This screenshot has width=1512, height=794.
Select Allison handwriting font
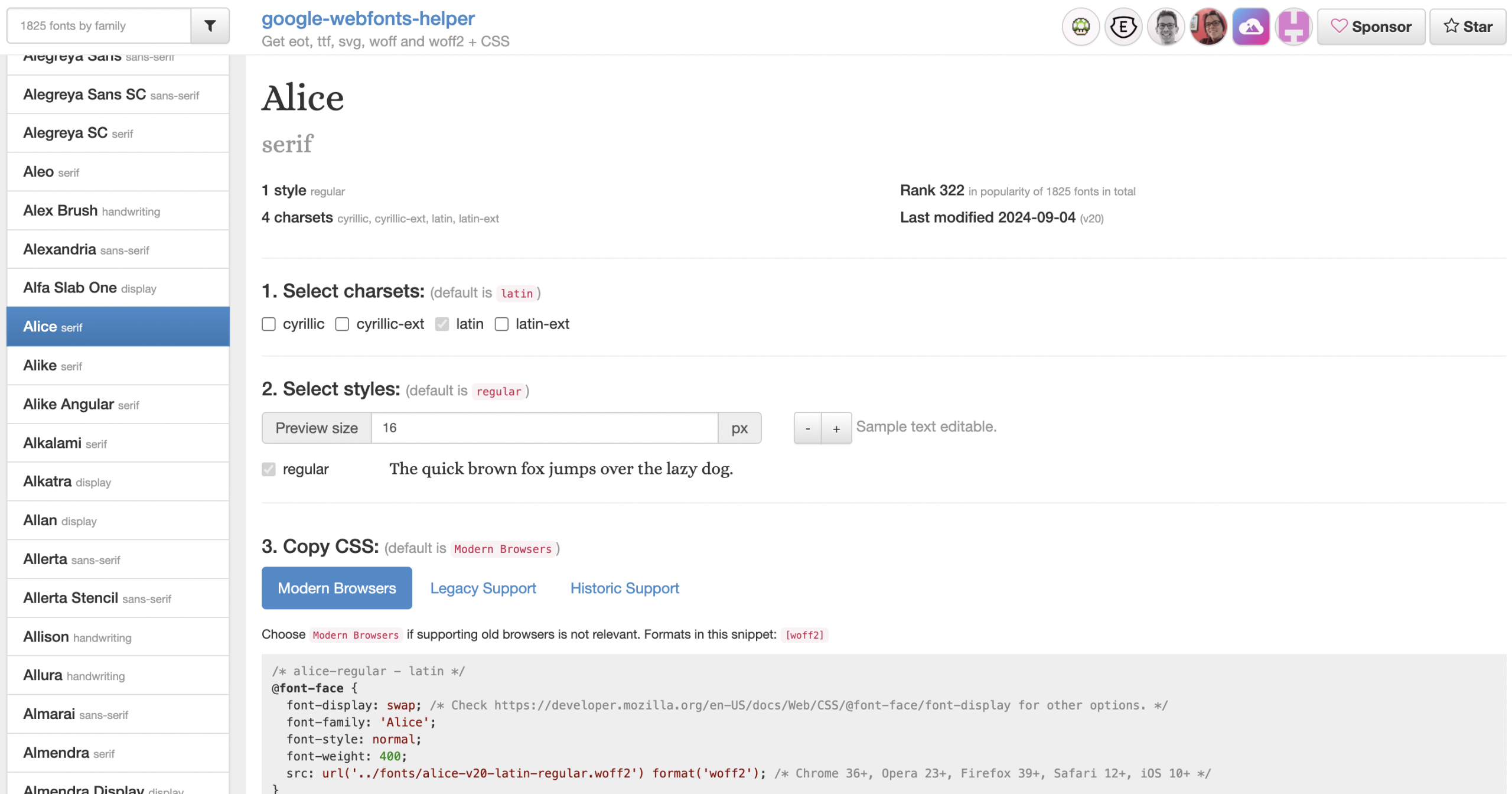118,637
